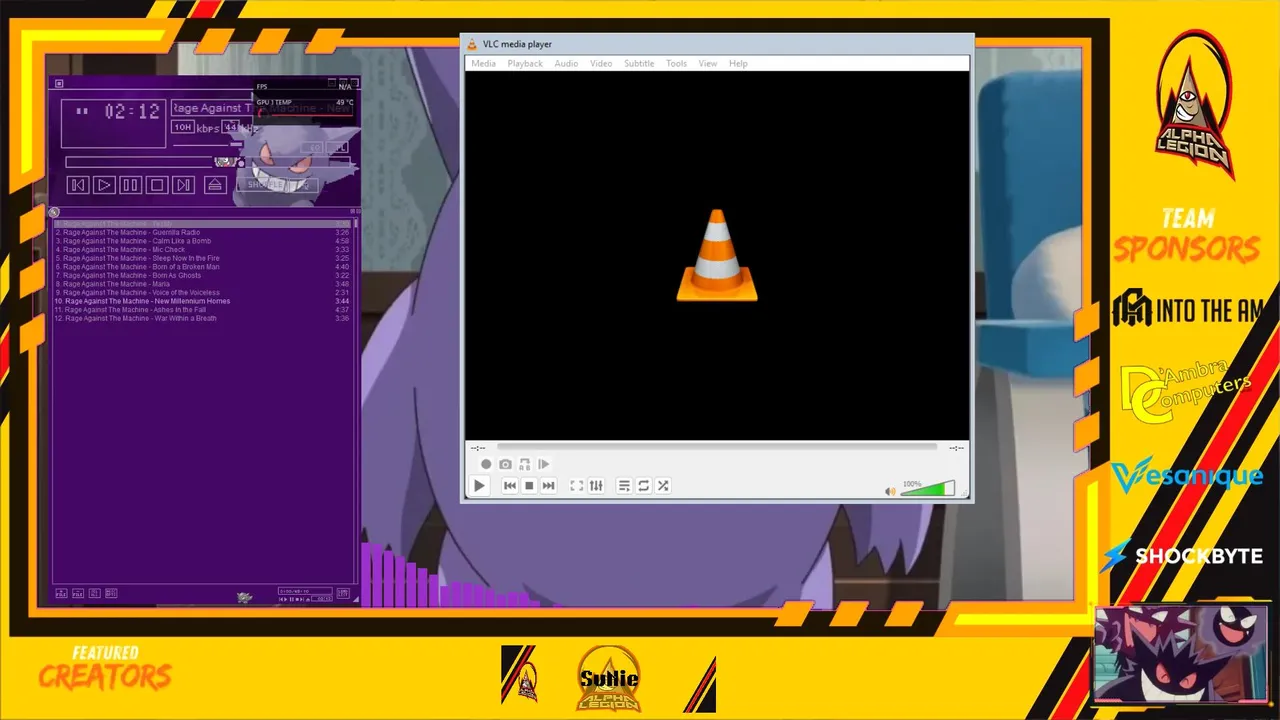Screen dimensions: 1280x720
Task: Toggle VLC fullscreen mode
Action: [x=577, y=486]
